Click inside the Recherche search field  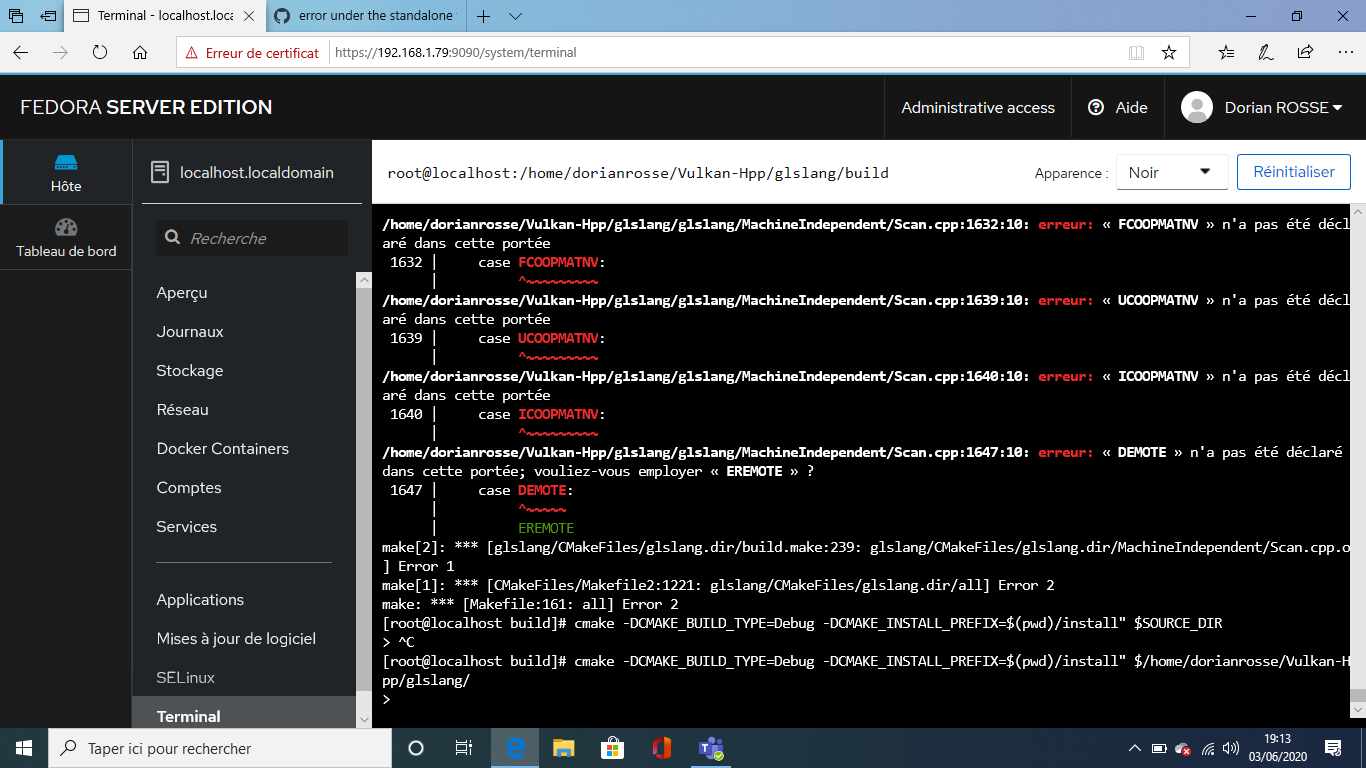(251, 238)
